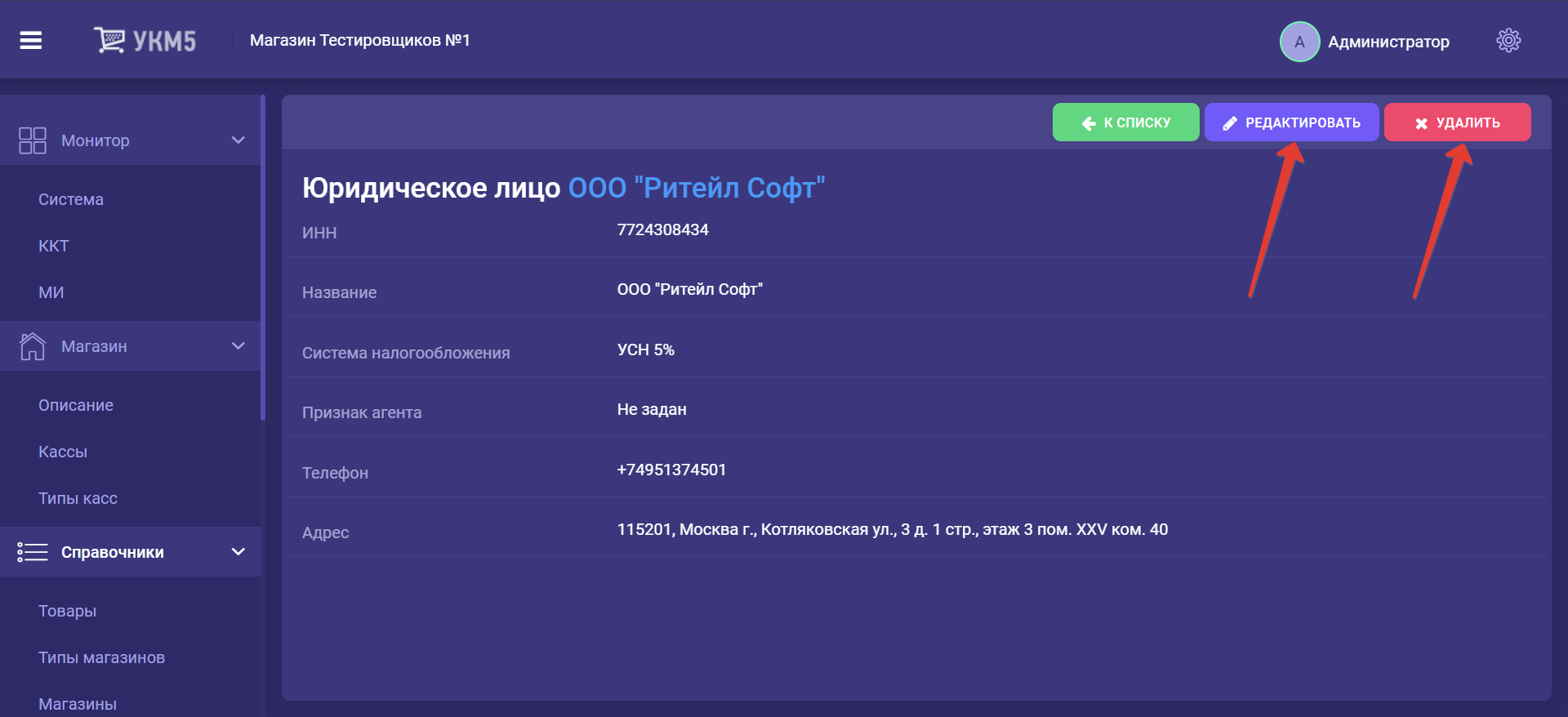Click the Название value ООО "Ритейл Софт"
This screenshot has height=717, width=1568.
tap(690, 289)
